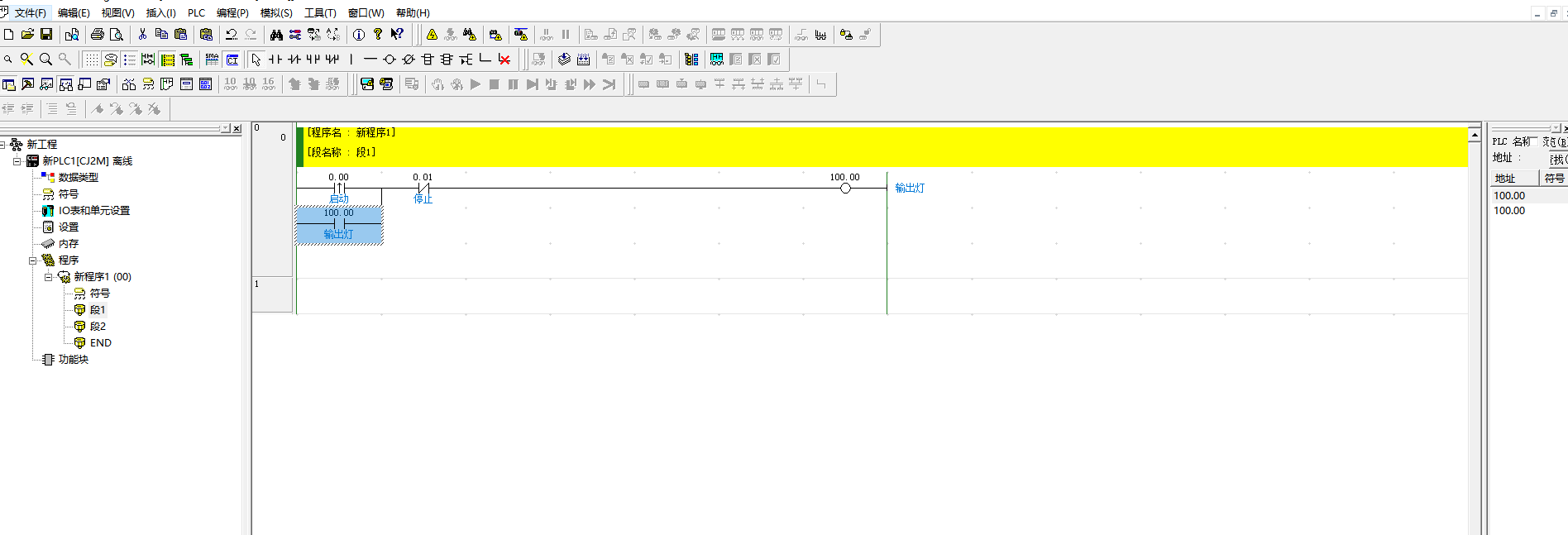Select the new normally open contact tool
This screenshot has width=1568, height=535.
tap(275, 60)
